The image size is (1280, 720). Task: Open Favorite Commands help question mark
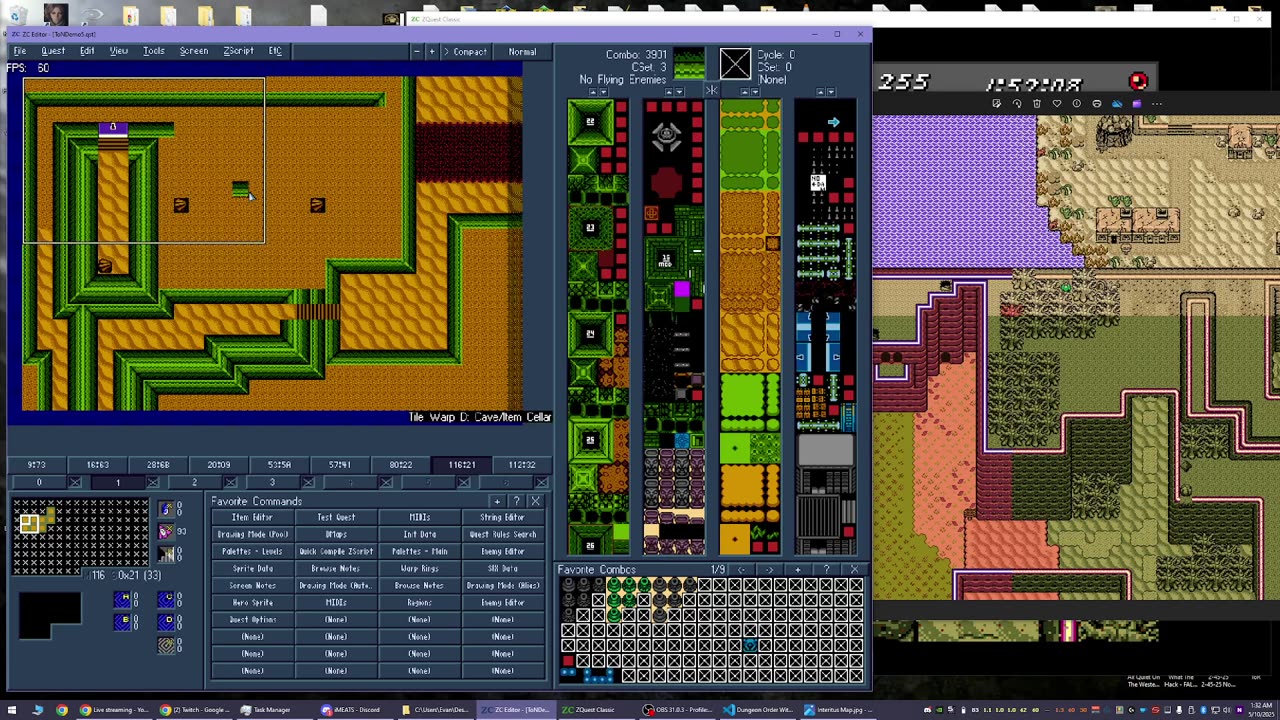pyautogui.click(x=516, y=501)
